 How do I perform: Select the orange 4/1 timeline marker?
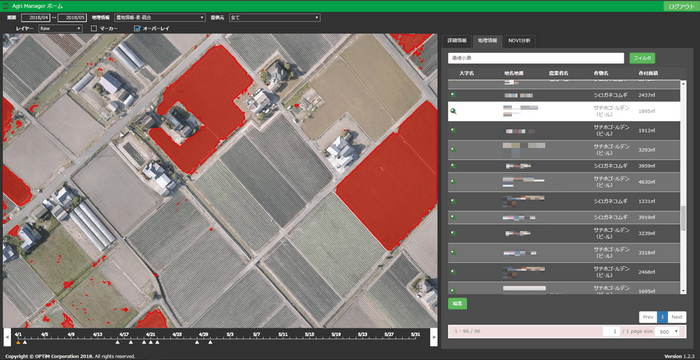18,342
